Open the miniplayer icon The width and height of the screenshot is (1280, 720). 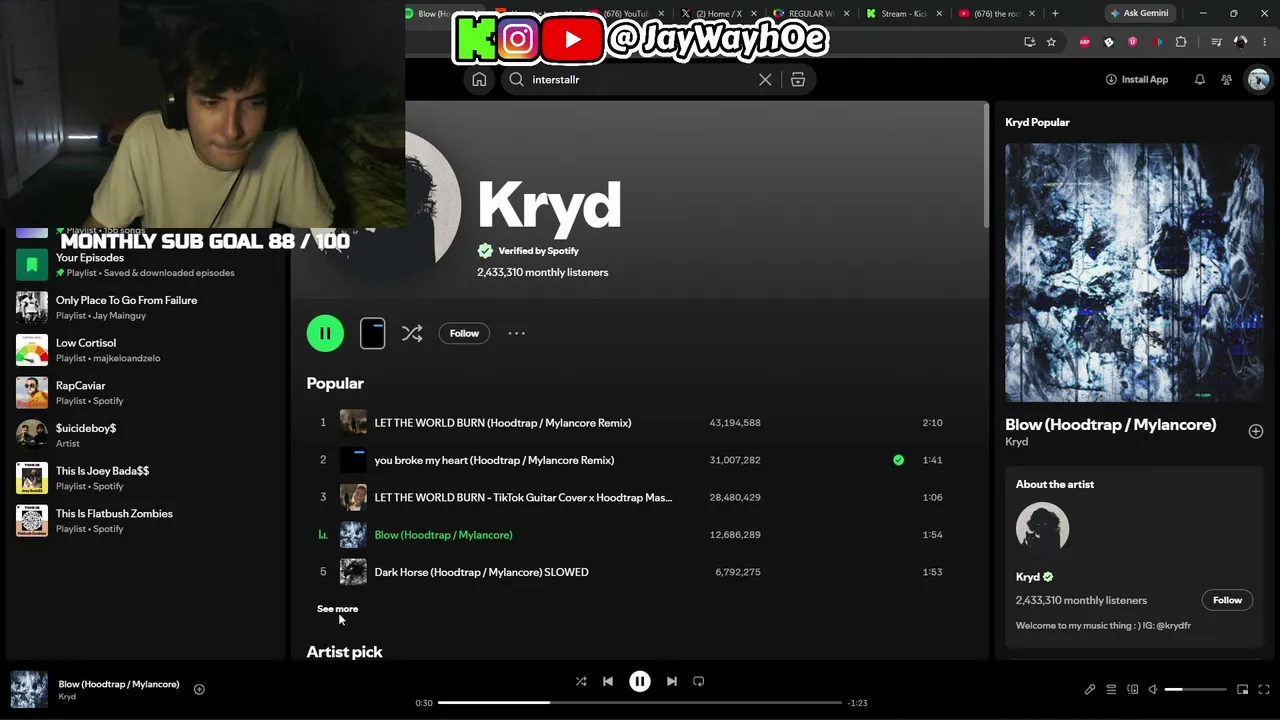pos(1243,689)
